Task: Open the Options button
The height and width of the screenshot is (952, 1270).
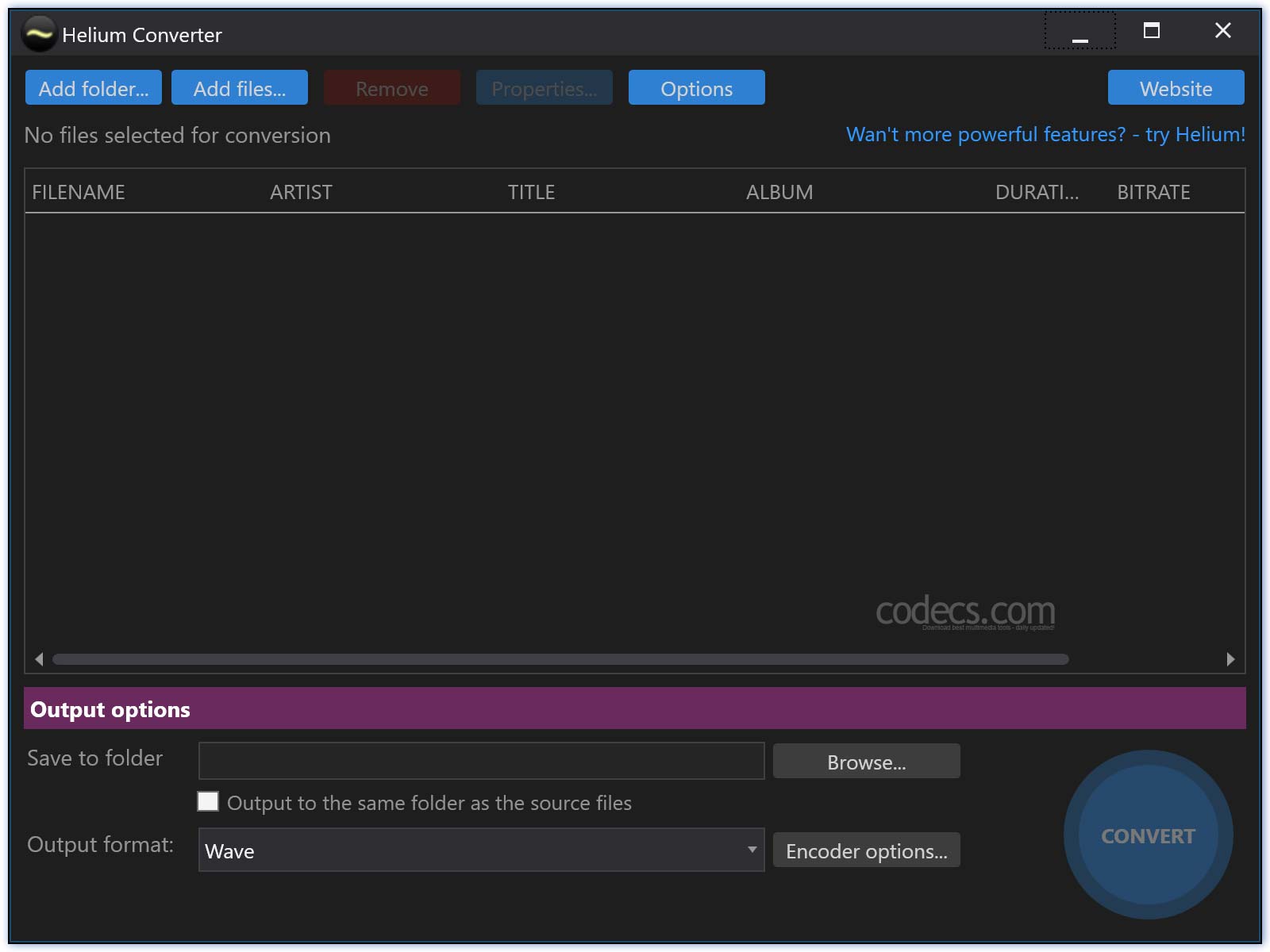Action: click(697, 87)
